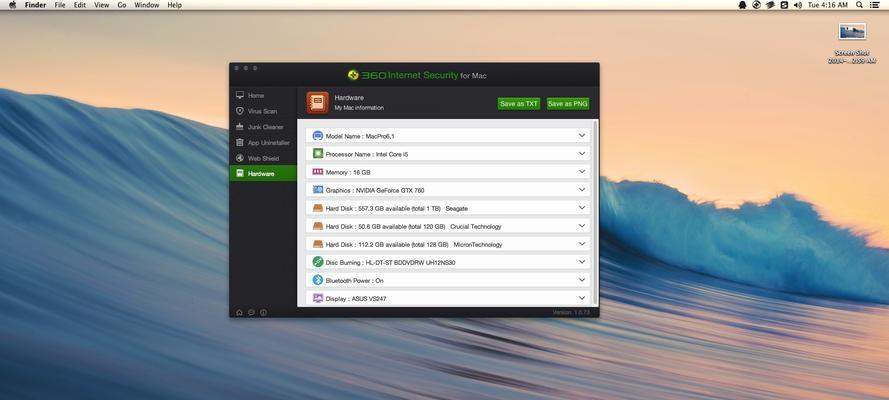Select the Hardware tab in sidebar

click(263, 173)
